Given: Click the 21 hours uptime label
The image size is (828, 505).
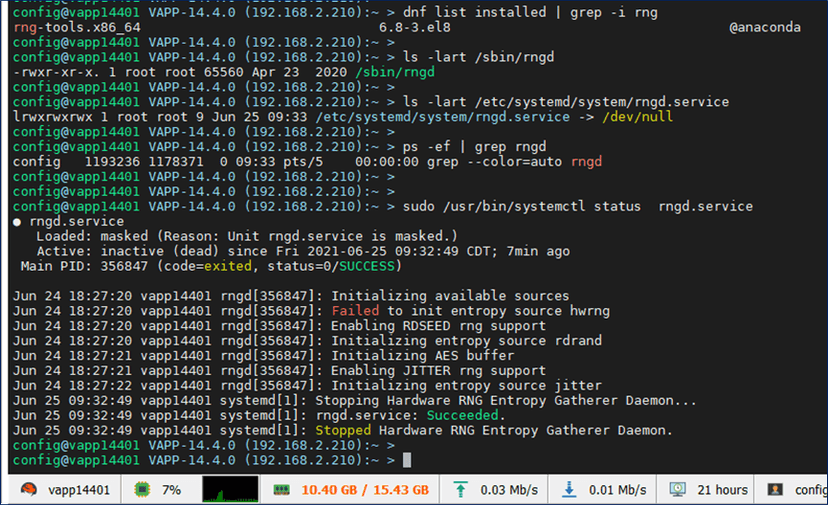Looking at the screenshot, I should 722,490.
